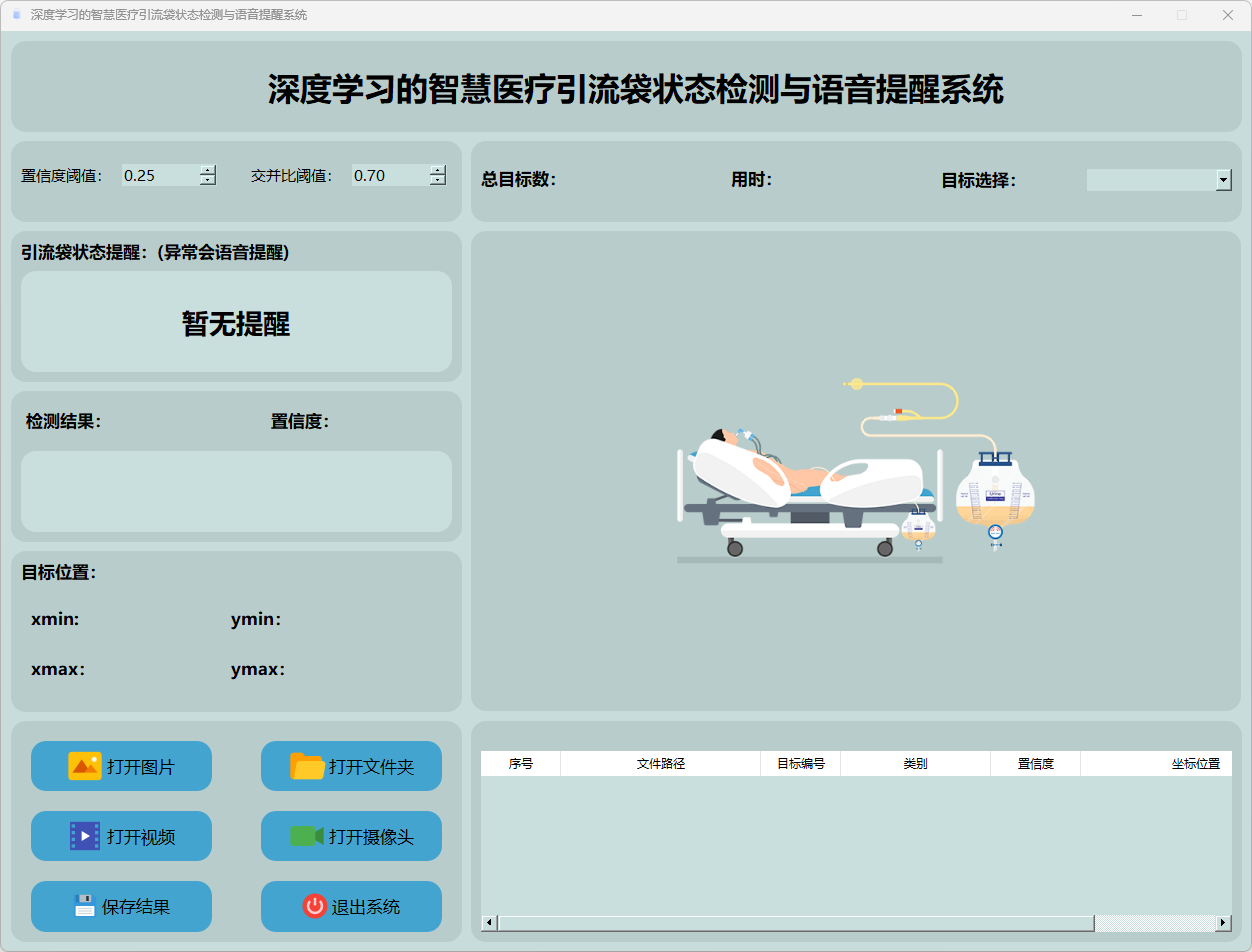Click the confidence threshold 0.25 input field
Image resolution: width=1252 pixels, height=952 pixels.
[159, 176]
